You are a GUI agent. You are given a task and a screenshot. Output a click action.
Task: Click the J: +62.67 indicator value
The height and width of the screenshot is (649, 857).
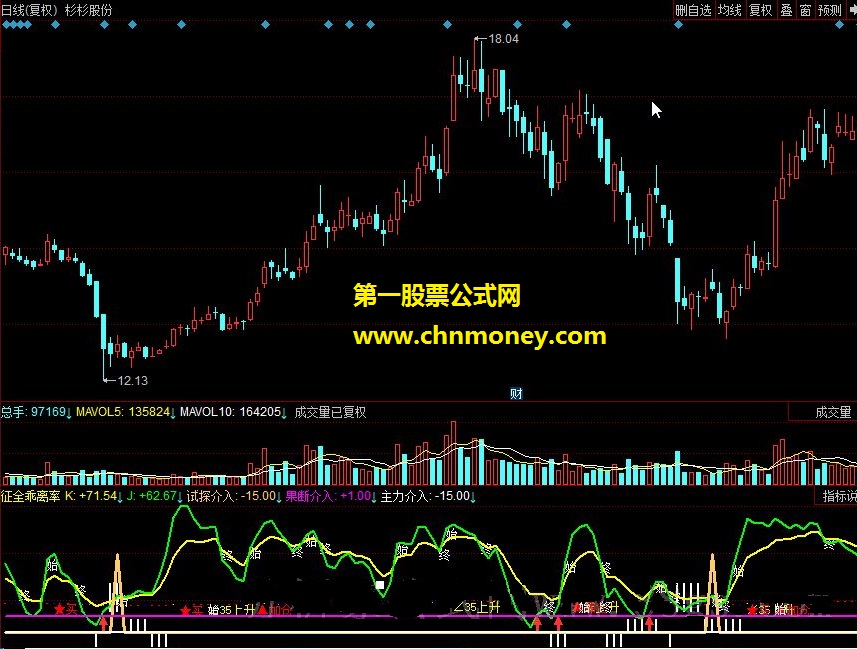click(x=152, y=496)
